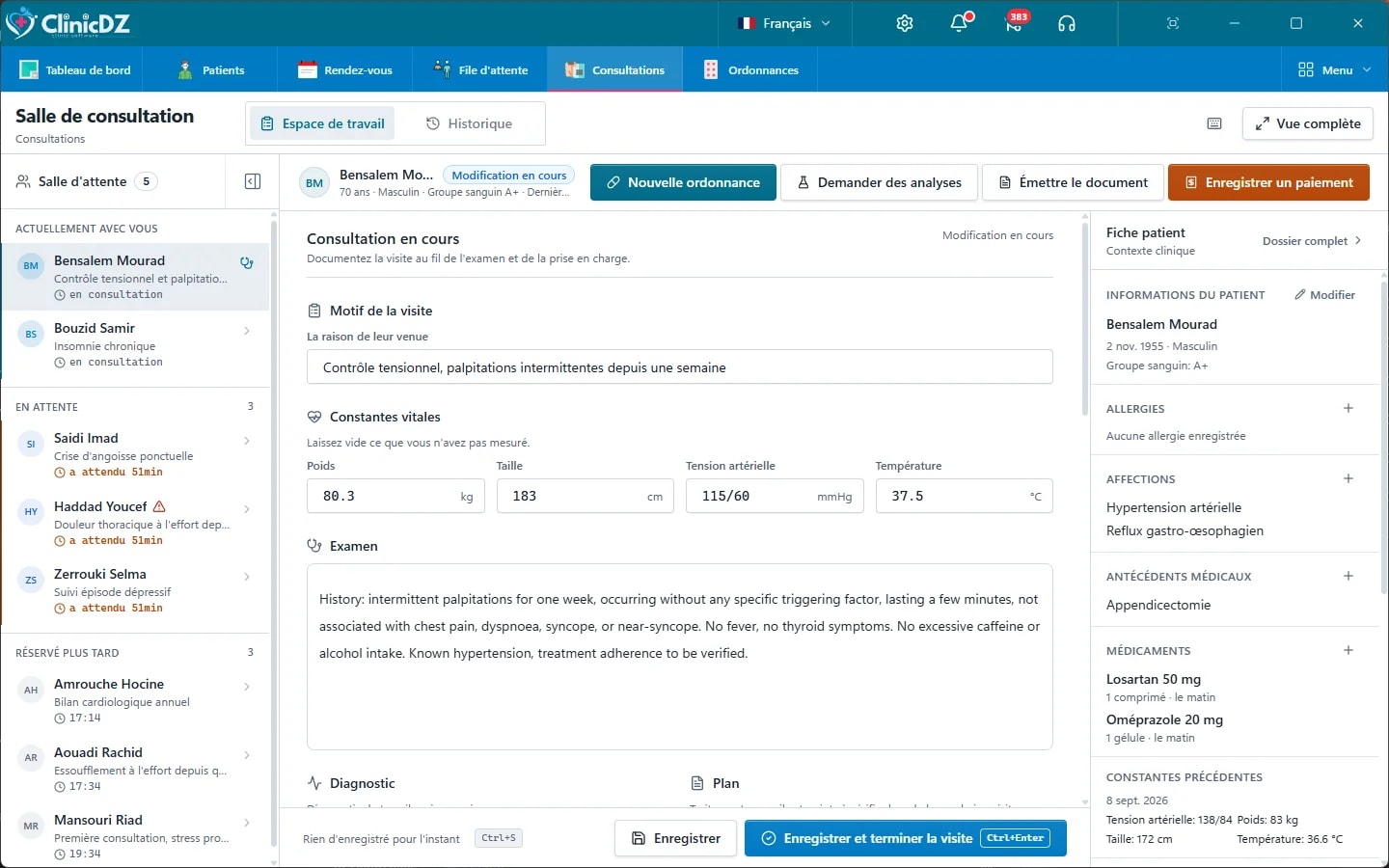Select the Espace de travail toggle
The height and width of the screenshot is (868, 1389).
(323, 123)
